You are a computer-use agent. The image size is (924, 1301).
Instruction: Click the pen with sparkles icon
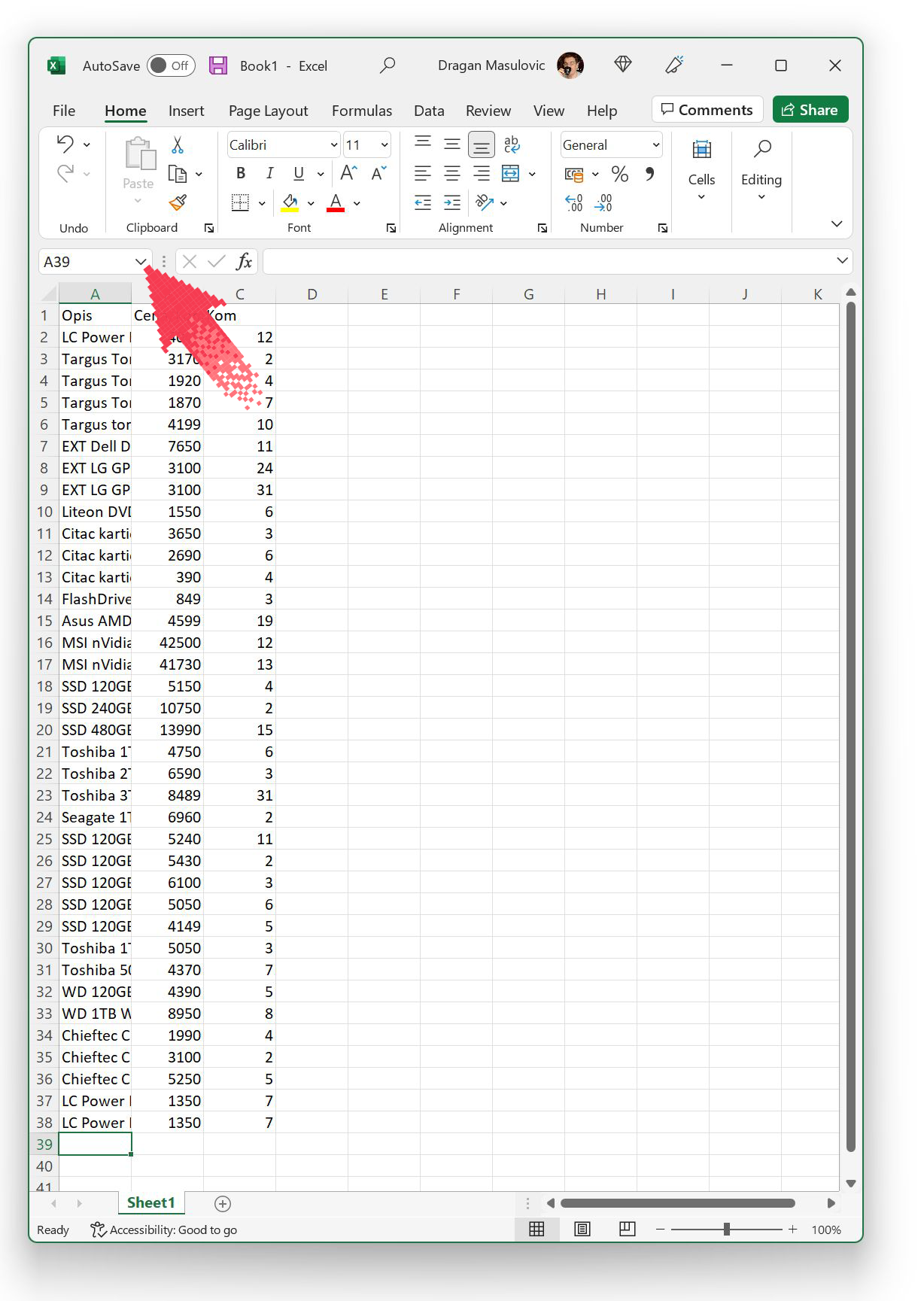coord(674,65)
